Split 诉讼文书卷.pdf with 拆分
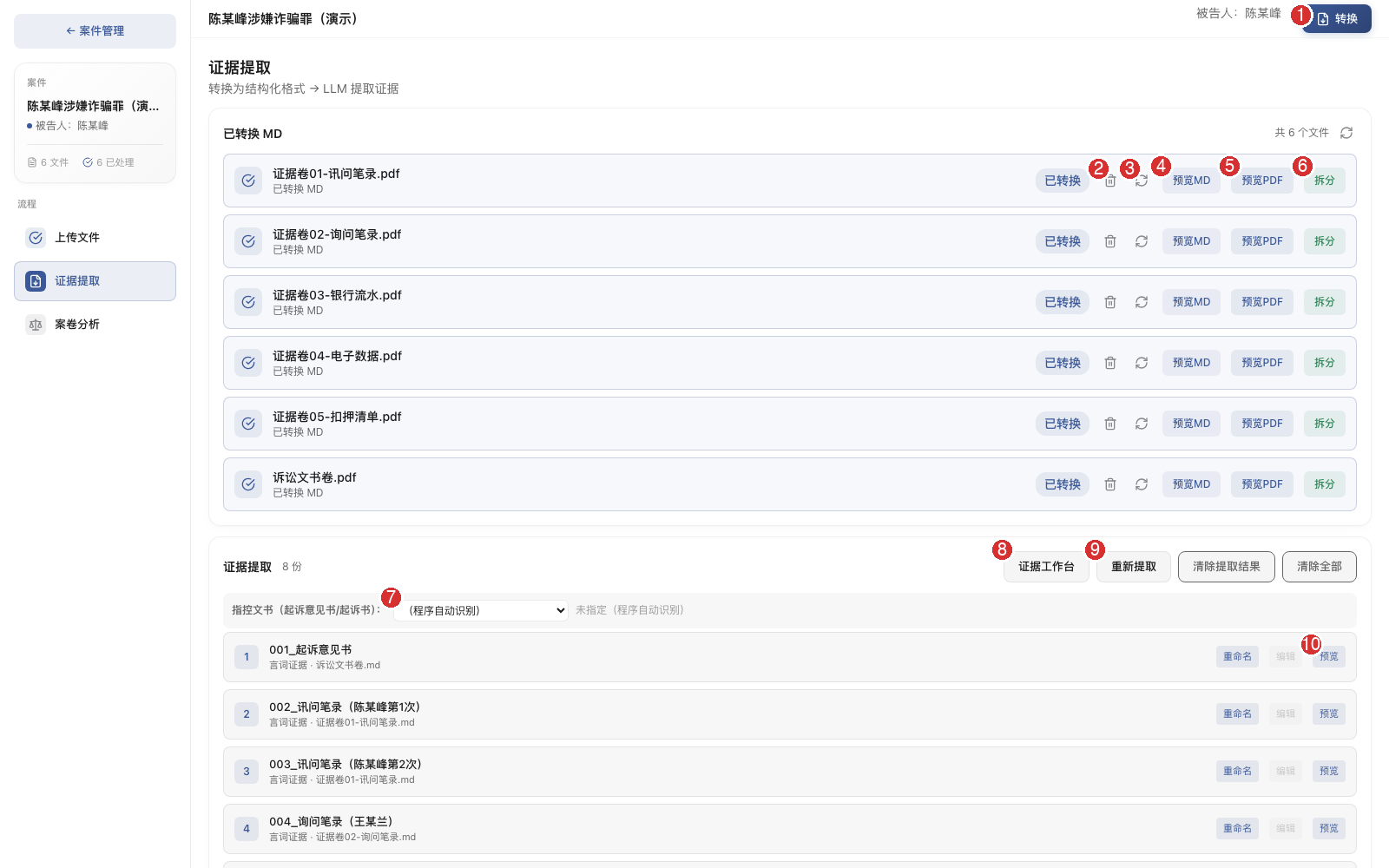This screenshot has height=868, width=1389. [1325, 484]
